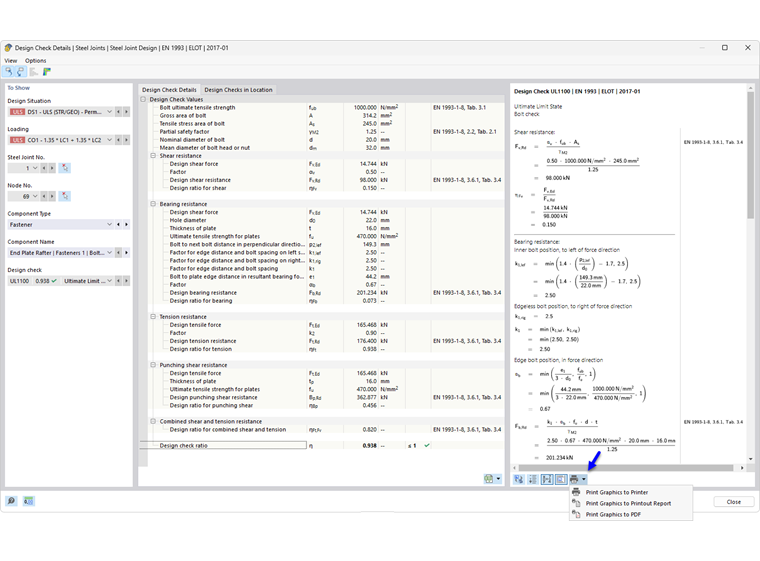Collapse the Tension resistance section

point(153,317)
